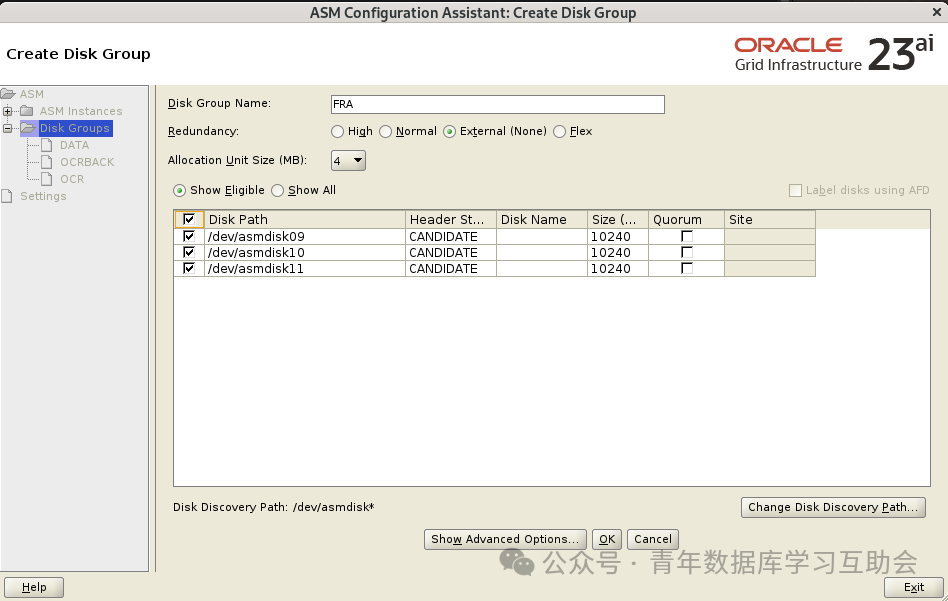Select High redundancy radio button

[x=337, y=131]
